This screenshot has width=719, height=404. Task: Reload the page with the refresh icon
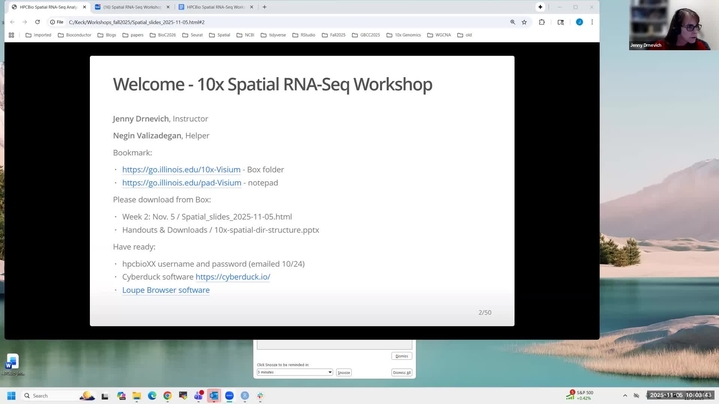37,22
